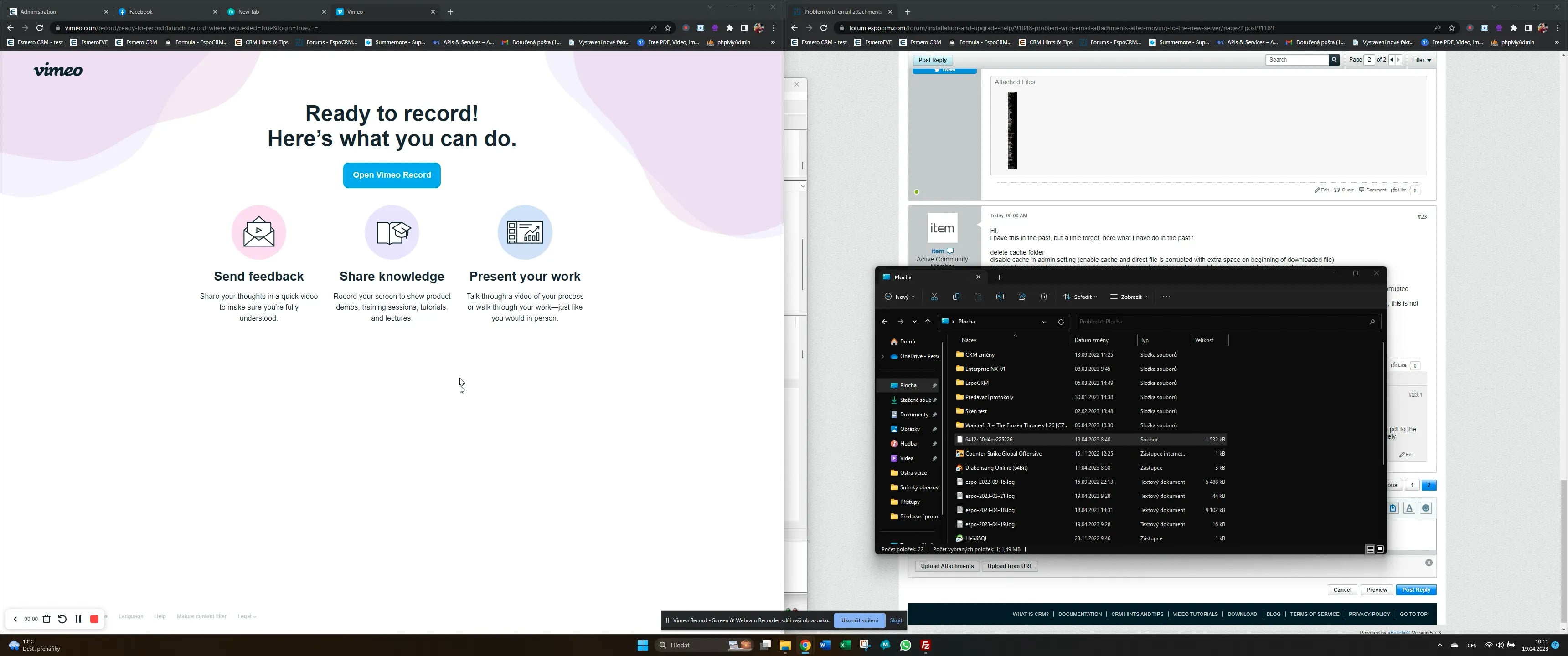Open text formatting A icon in editor

pos(1409,508)
